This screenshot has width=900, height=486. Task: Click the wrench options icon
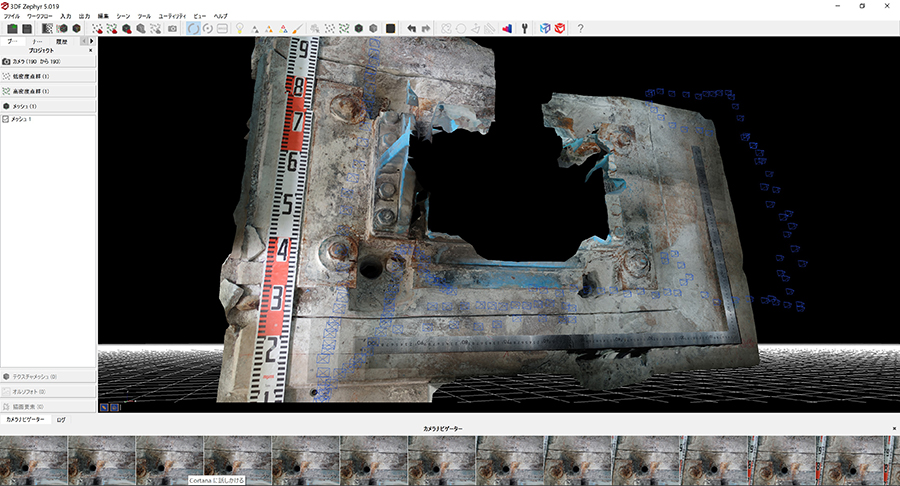524,28
